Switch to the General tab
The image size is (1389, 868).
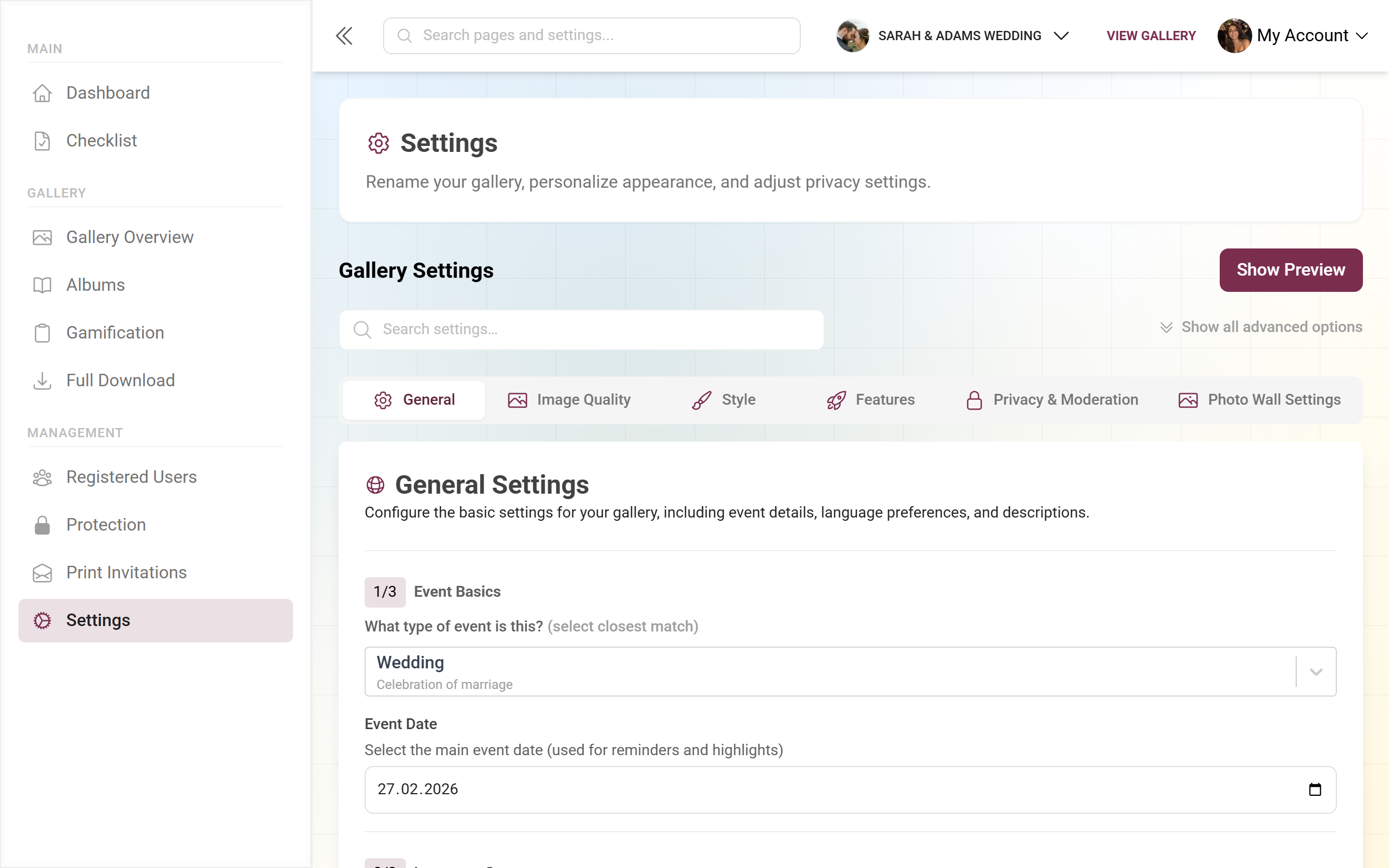[413, 400]
